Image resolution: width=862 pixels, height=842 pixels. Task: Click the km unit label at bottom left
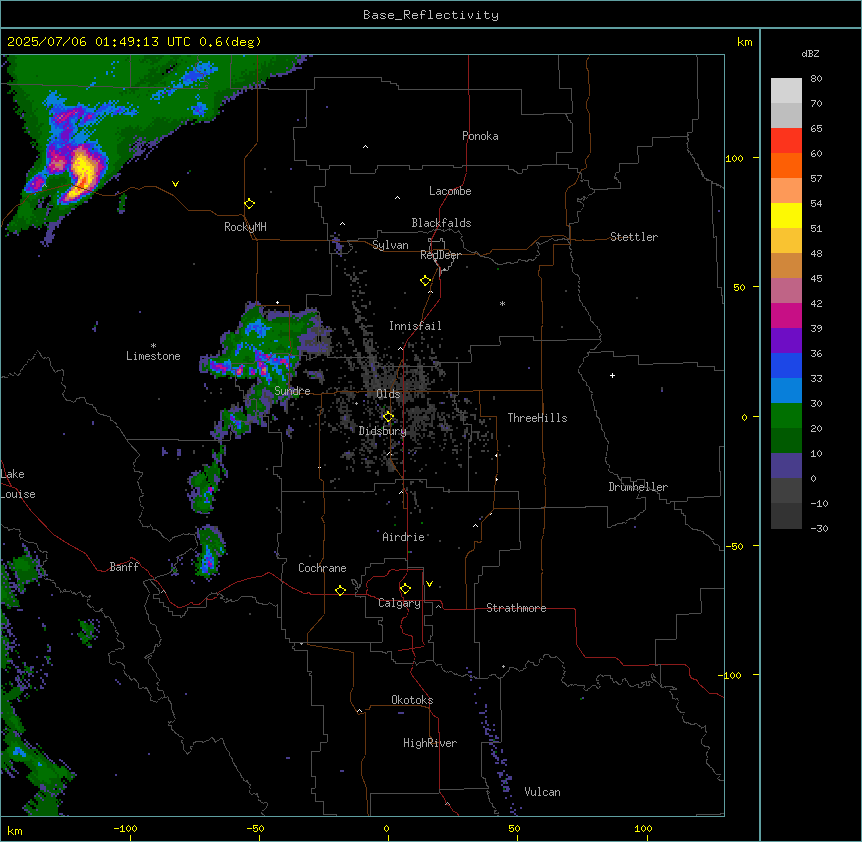click(x=15, y=830)
